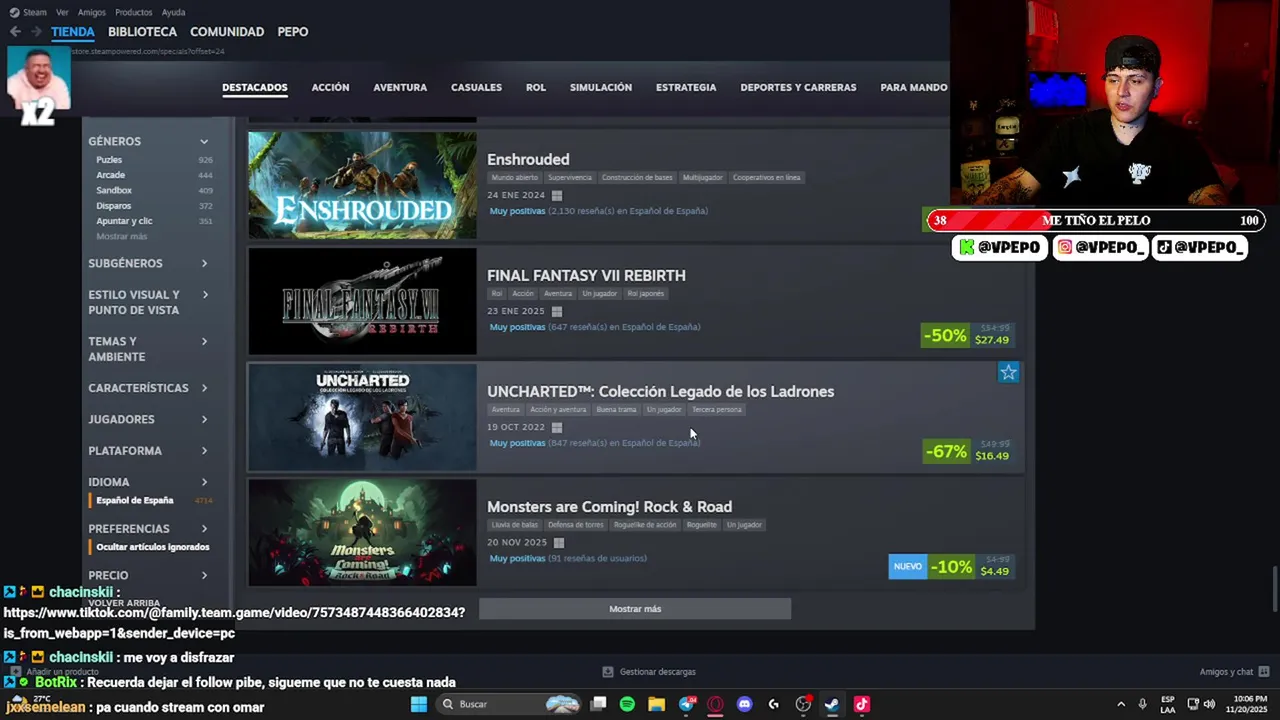Expand the CARACTERÍSTICAS filter section
The image size is (1280, 720).
(150, 388)
